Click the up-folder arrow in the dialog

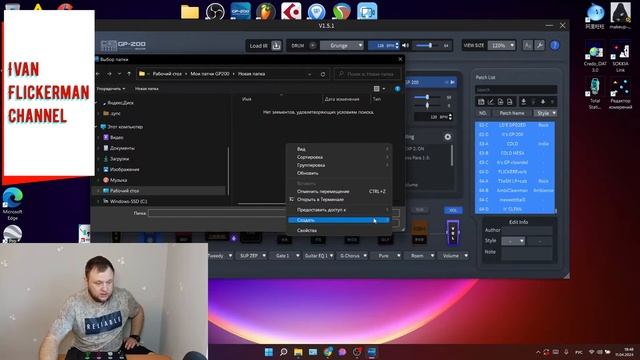click(129, 74)
